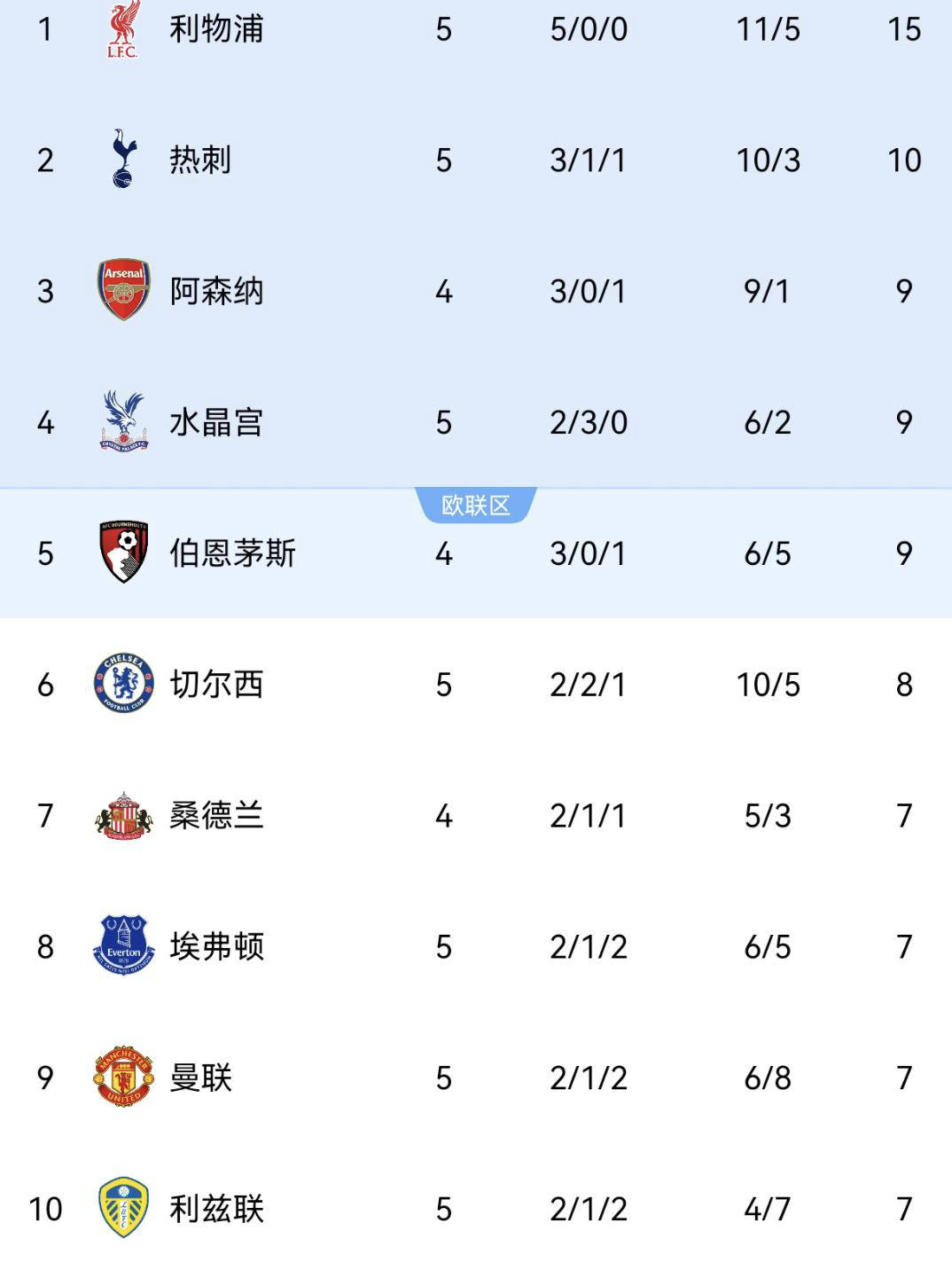This screenshot has width=952, height=1270.
Task: Select the Bournemouth club badge
Action: (123, 552)
